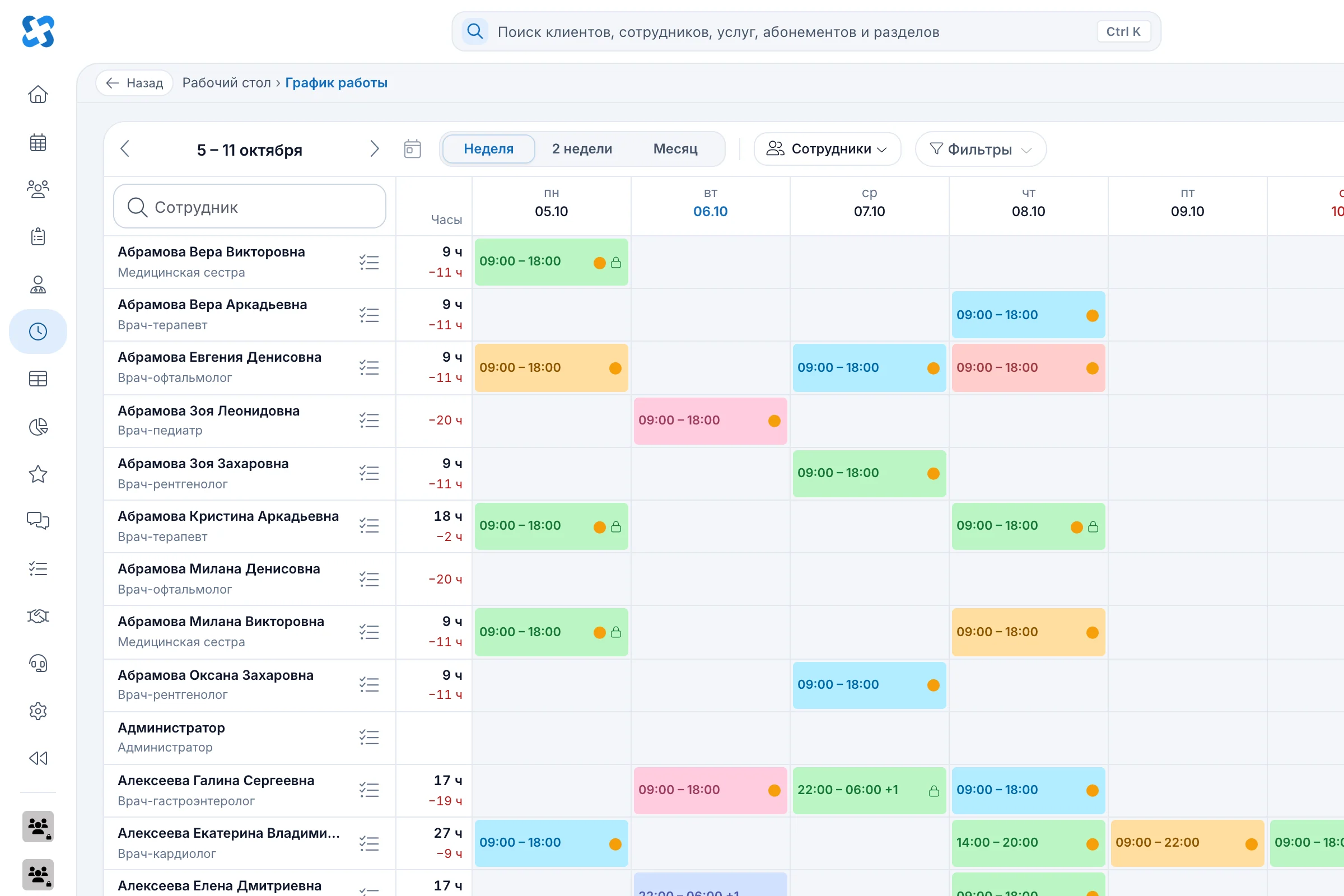Click checklist icon for Абрамова Зоя Леонидовна
Image resolution: width=1344 pixels, height=896 pixels.
[x=369, y=421]
